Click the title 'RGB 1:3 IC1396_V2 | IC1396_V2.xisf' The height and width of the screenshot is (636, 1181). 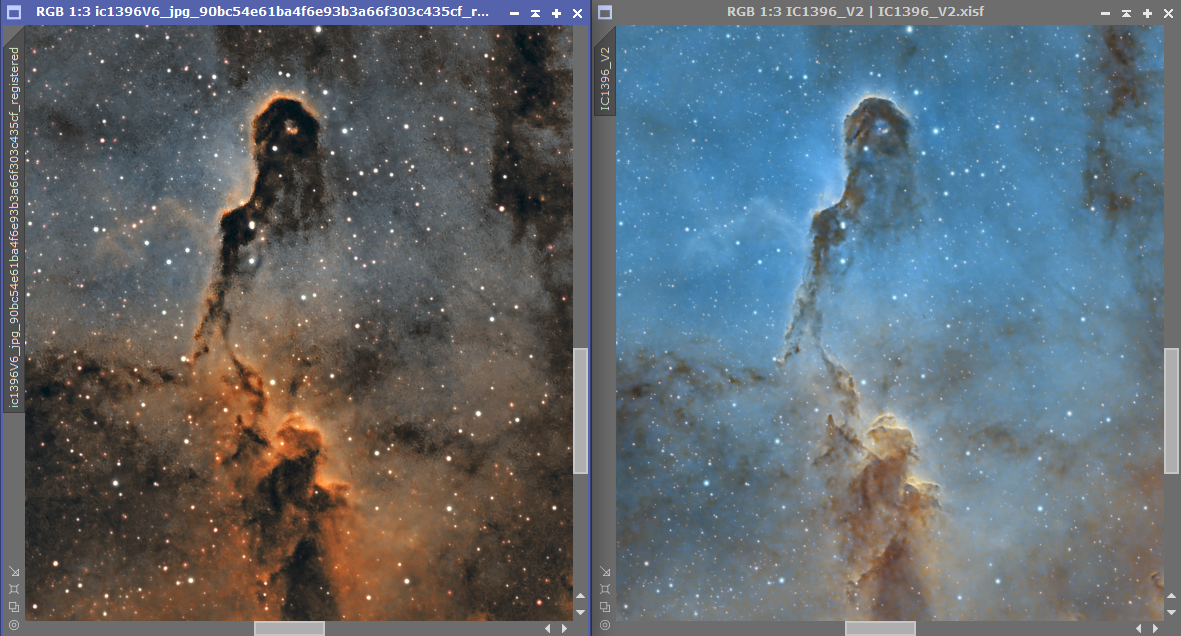855,12
